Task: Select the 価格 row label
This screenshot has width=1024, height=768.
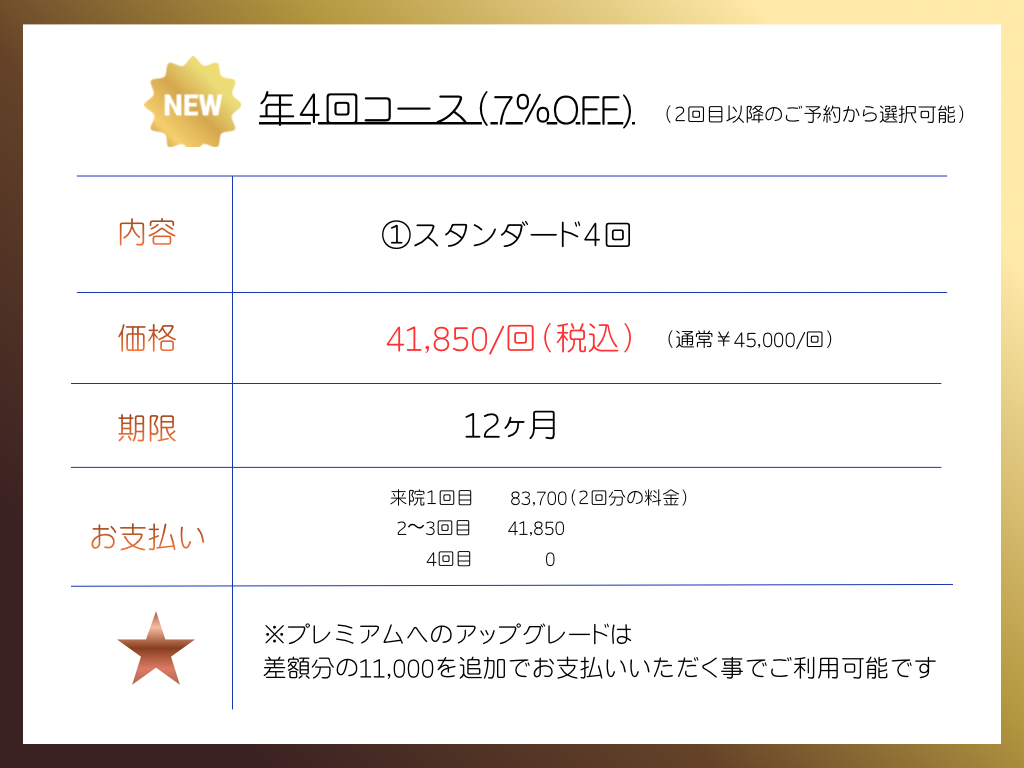Action: (x=147, y=338)
